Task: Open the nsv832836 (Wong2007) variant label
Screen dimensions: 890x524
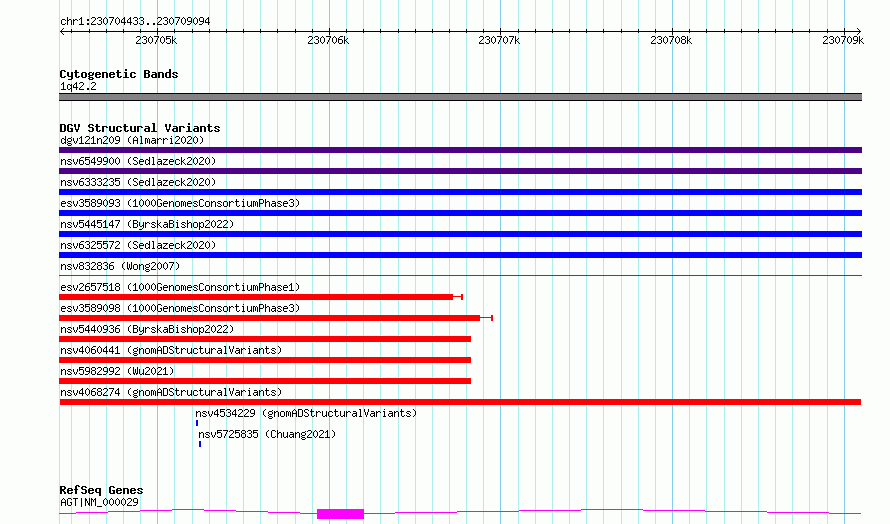Action: 120,266
